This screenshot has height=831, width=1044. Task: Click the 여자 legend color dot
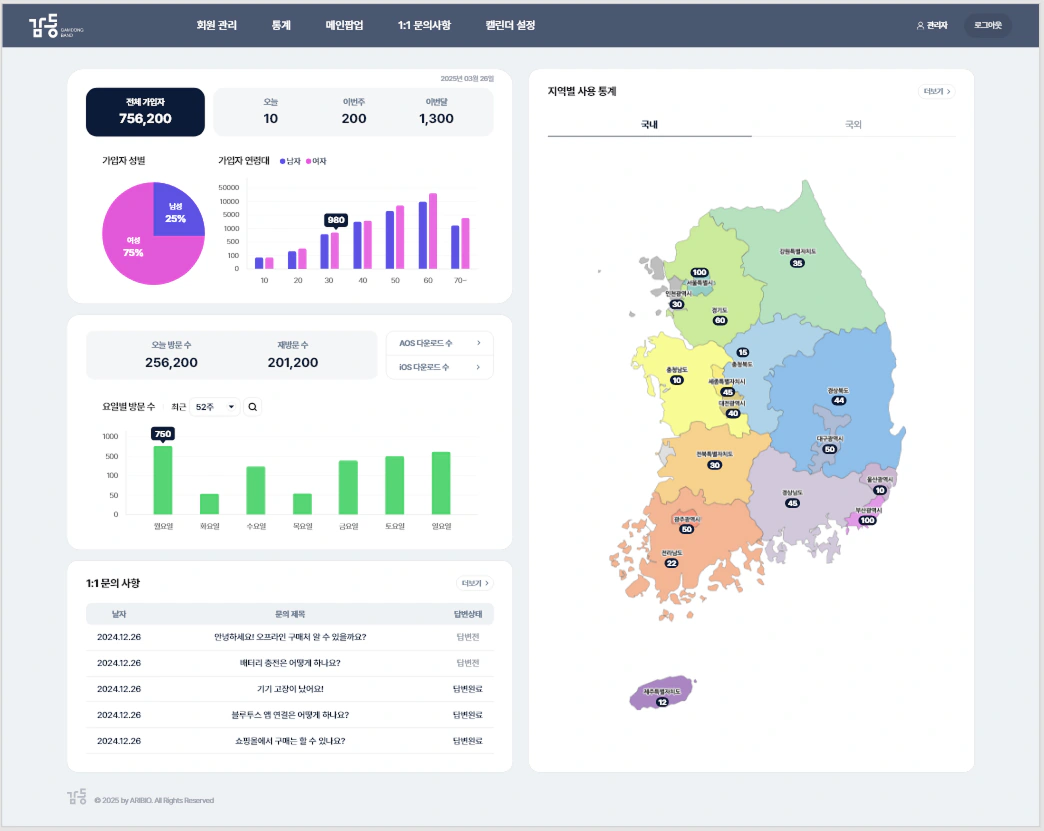point(308,161)
